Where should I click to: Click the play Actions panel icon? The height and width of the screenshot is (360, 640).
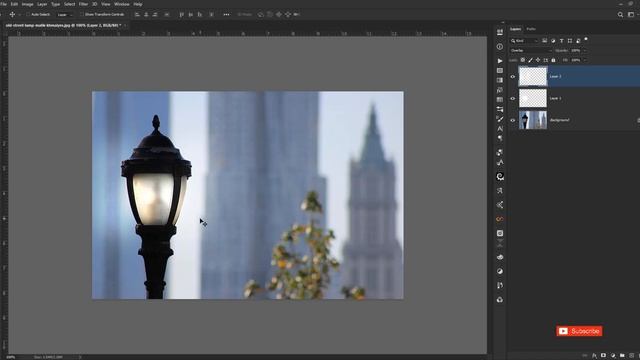tap(500, 61)
